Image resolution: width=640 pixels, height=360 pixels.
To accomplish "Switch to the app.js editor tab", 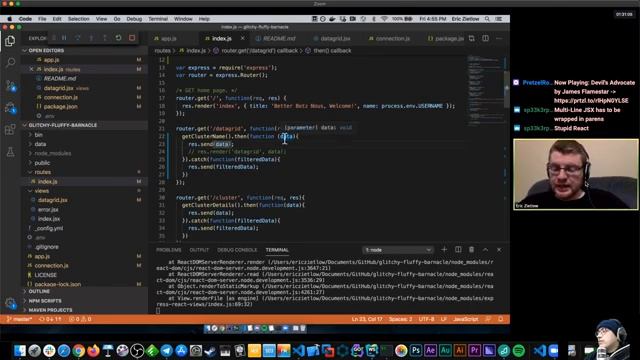I will tap(169, 38).
